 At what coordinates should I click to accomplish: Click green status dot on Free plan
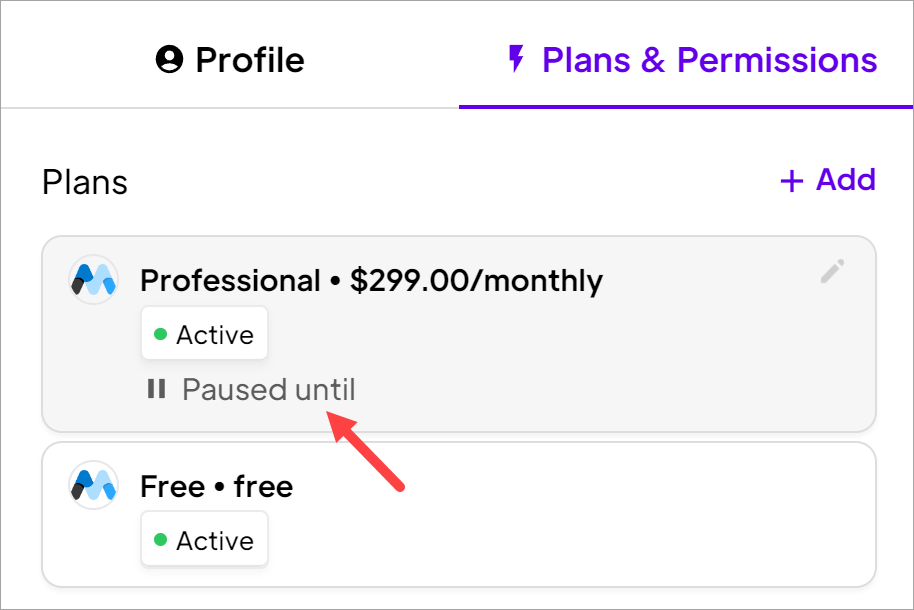pyautogui.click(x=160, y=539)
